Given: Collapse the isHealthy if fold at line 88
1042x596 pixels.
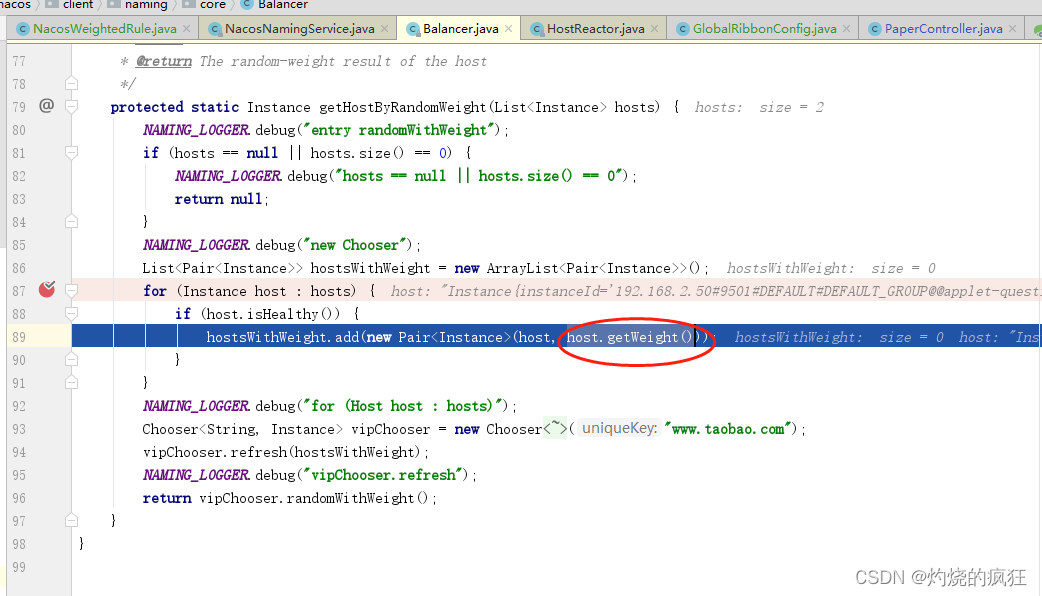Looking at the screenshot, I should pos(72,313).
